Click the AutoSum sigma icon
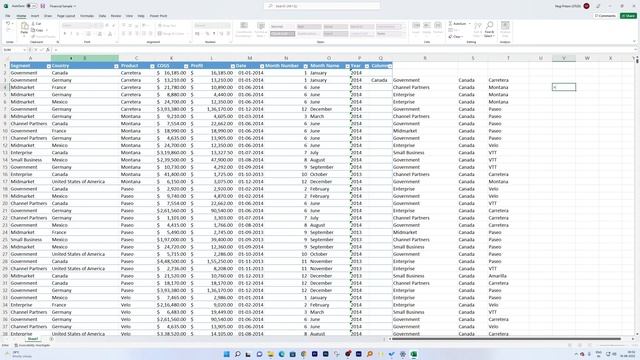 tap(451, 24)
